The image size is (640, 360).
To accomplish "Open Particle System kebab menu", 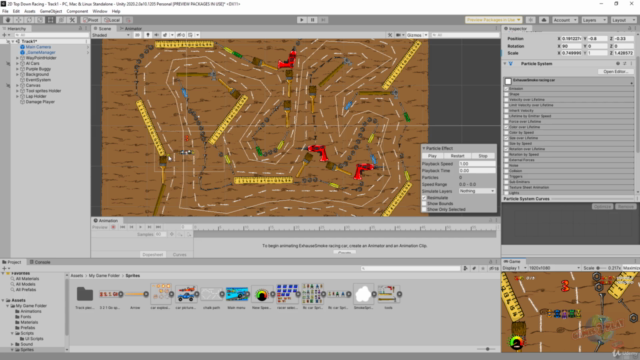I will (631, 64).
